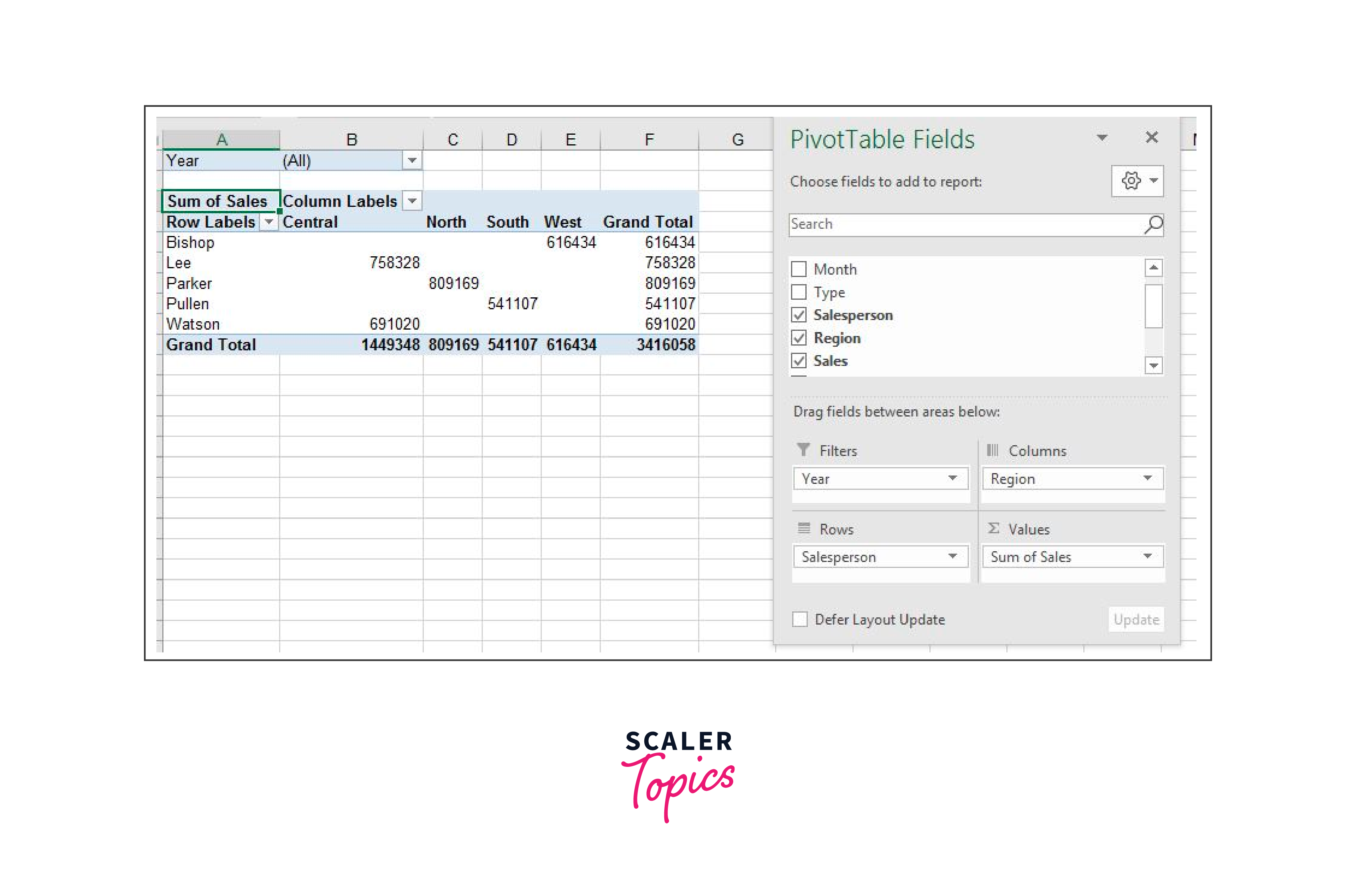
Task: Click the sigma Values icon
Action: click(994, 529)
